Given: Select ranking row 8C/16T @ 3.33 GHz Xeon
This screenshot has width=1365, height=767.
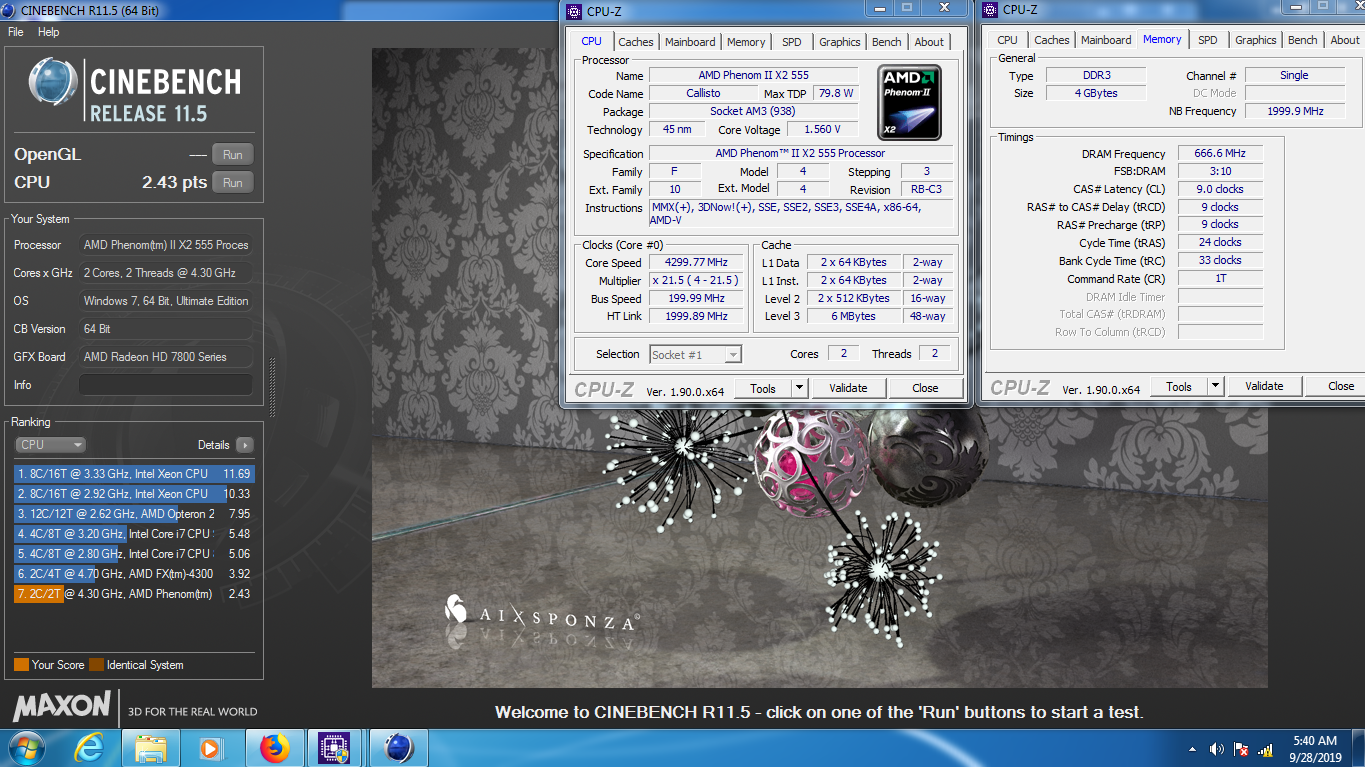Looking at the screenshot, I should (134, 474).
